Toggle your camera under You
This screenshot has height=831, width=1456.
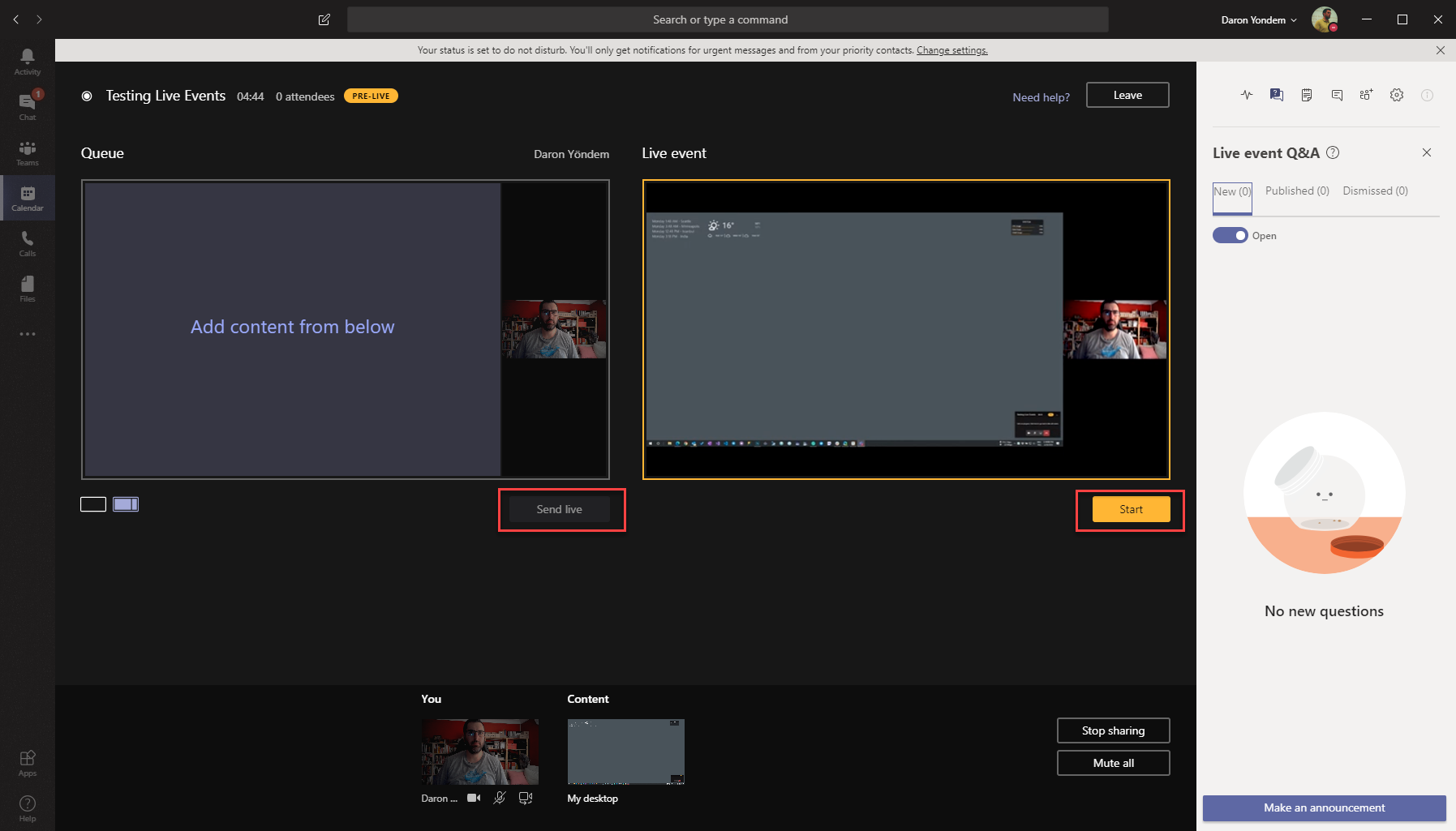[474, 798]
